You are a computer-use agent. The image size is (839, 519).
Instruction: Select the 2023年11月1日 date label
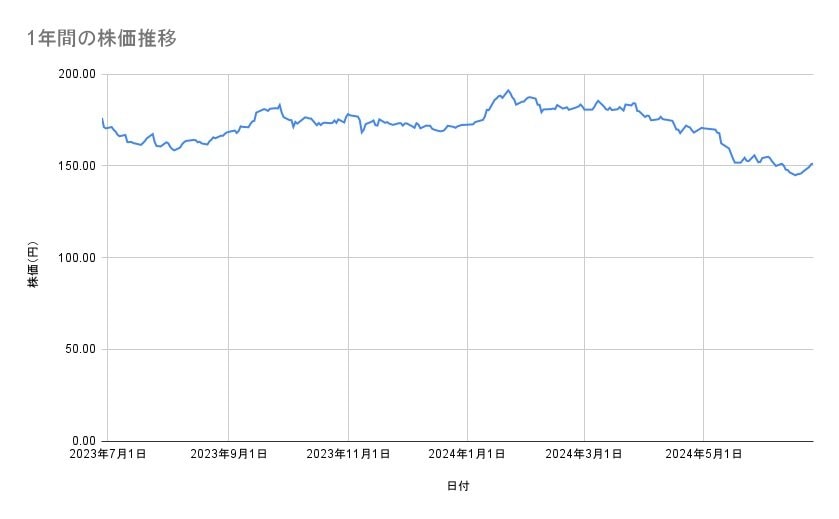click(348, 454)
